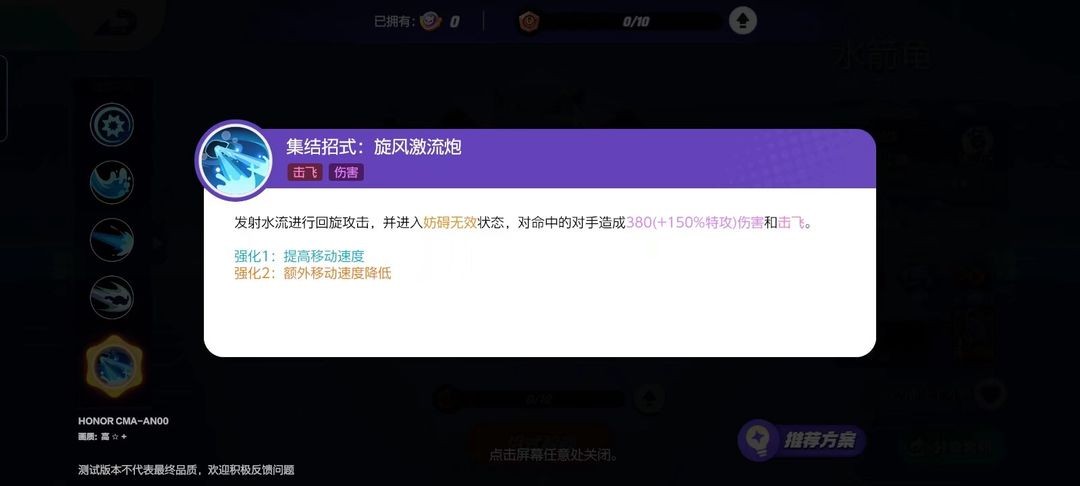This screenshot has height=486, width=1080.
Task: Select the gear-shaped passive skill icon
Action: [x=112, y=125]
